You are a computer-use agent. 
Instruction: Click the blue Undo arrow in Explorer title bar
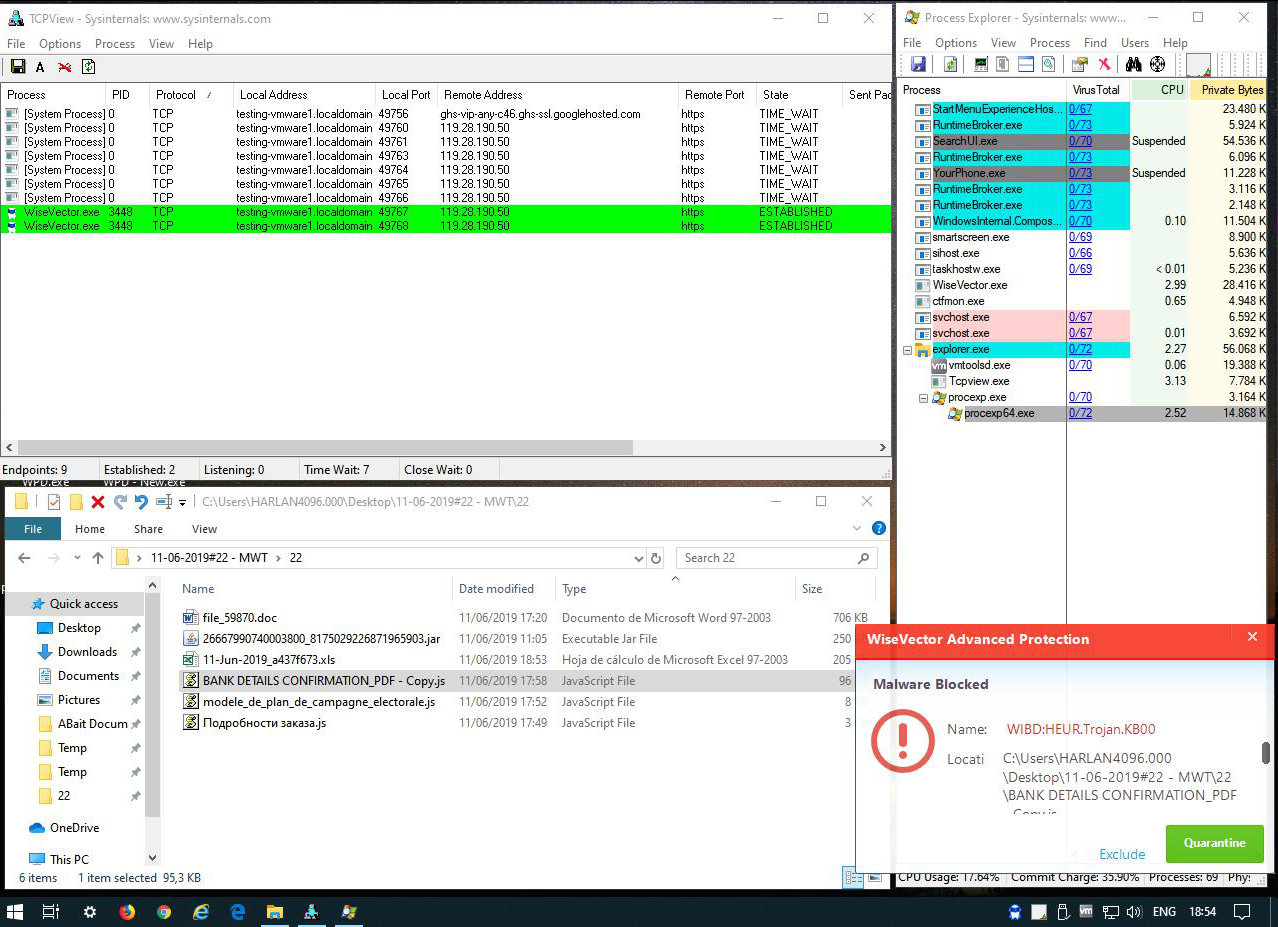(x=141, y=501)
